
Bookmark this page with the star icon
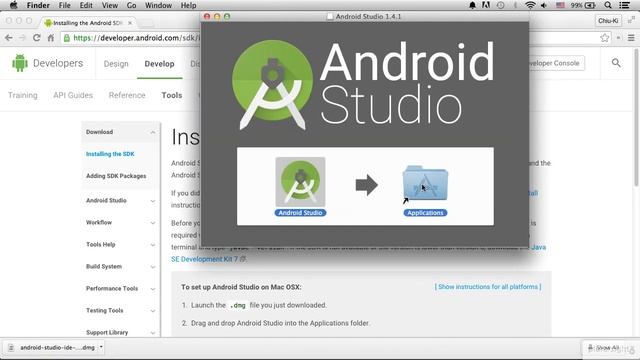click(604, 38)
